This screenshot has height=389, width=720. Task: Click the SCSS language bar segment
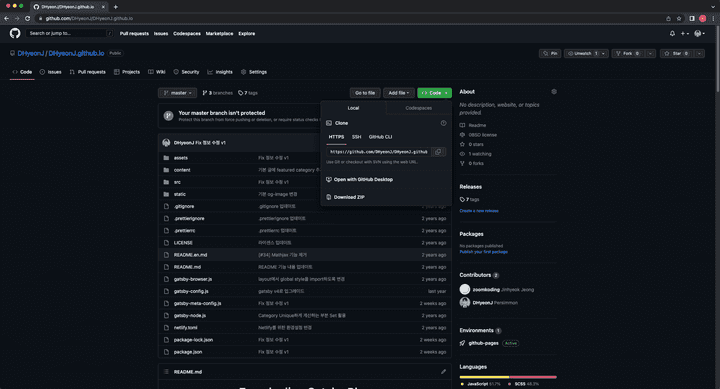[533, 377]
